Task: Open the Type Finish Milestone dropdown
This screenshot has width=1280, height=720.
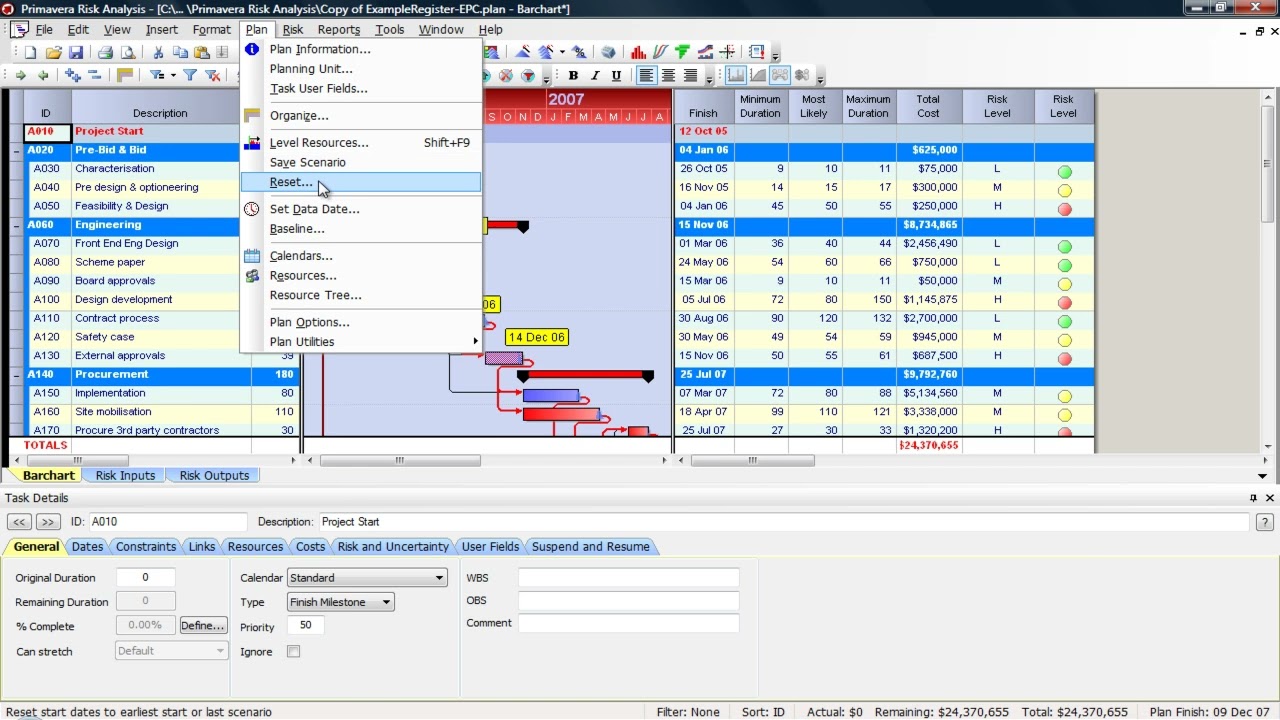Action: (x=340, y=602)
